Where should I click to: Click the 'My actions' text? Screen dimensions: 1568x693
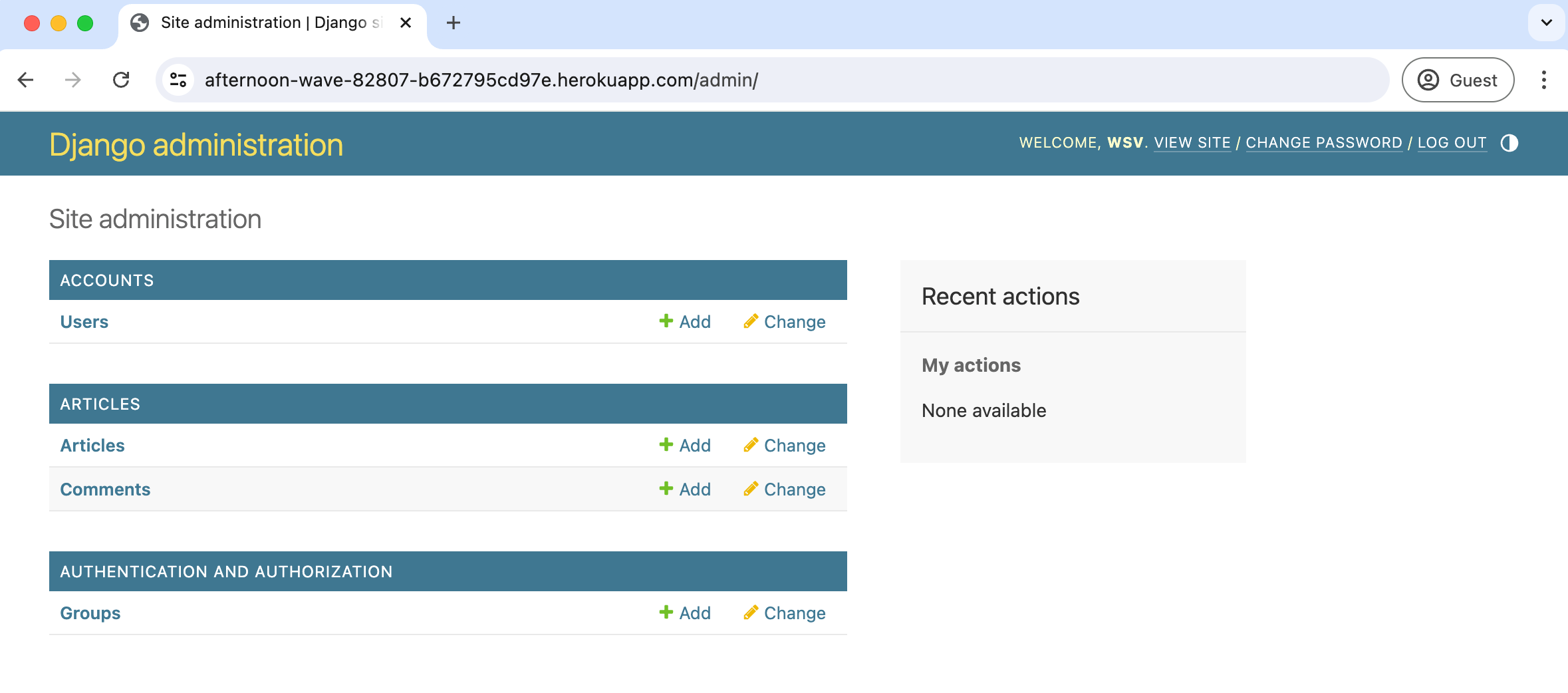(x=971, y=365)
